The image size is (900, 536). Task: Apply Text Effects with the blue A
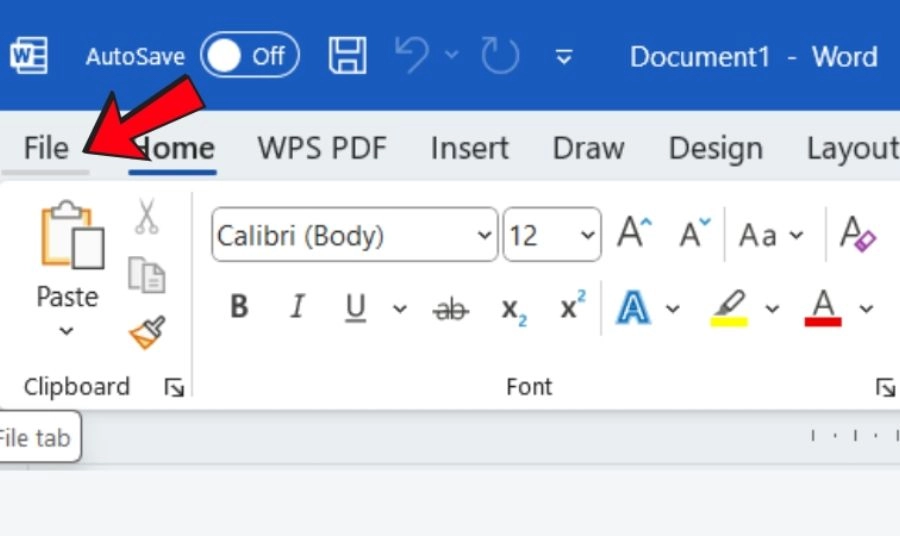coord(632,308)
